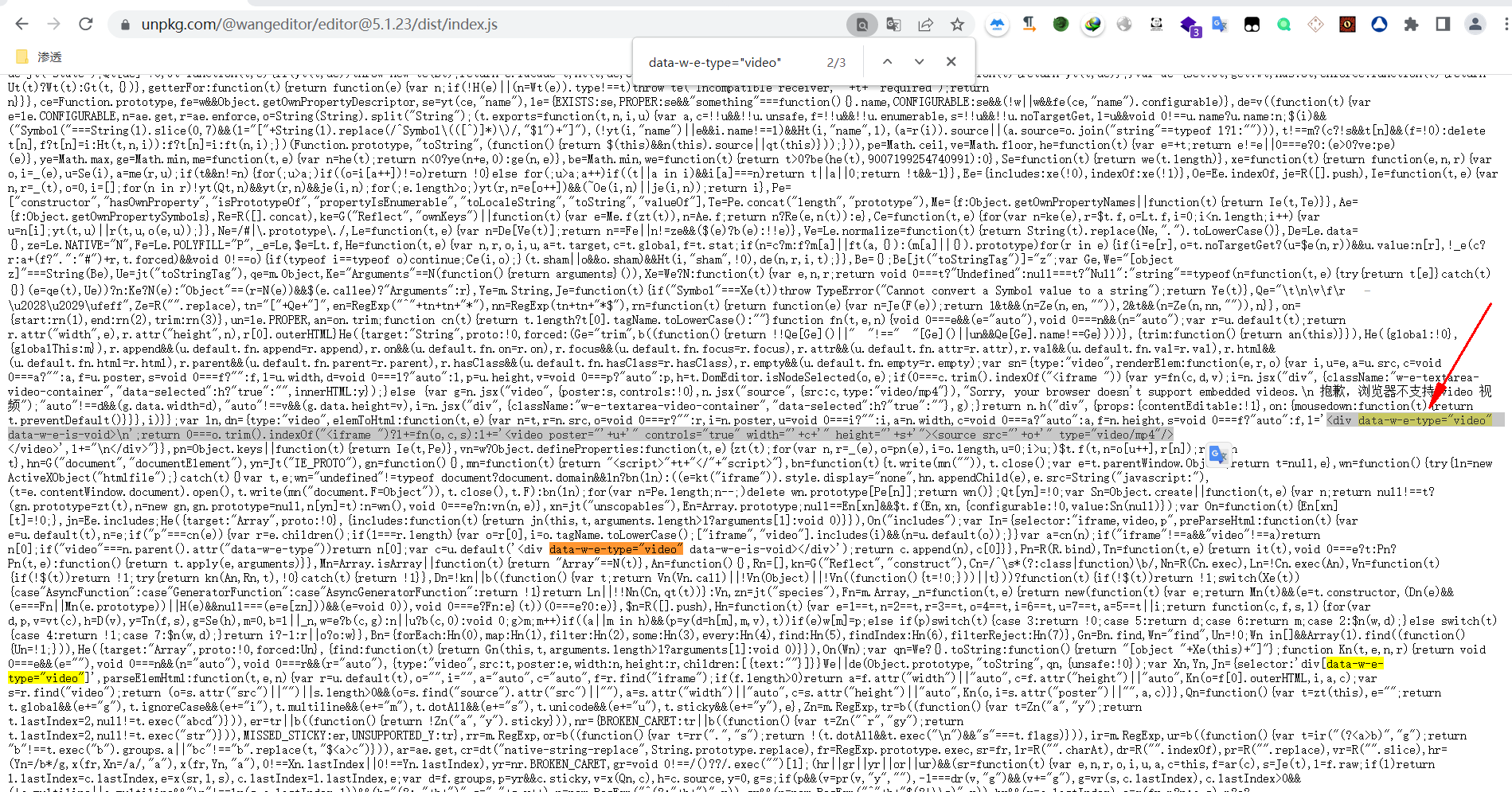Viewport: 1512px width, 792px height.
Task: Open the Chrome three-dot menu
Action: click(1506, 25)
